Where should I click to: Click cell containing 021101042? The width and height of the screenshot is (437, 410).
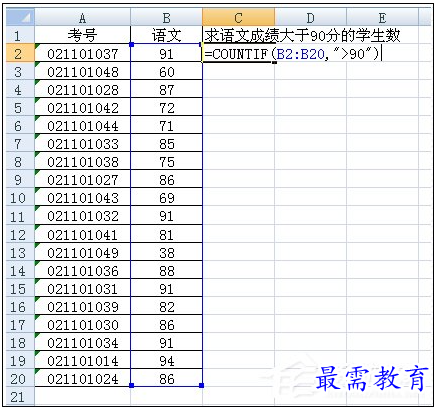[x=83, y=107]
